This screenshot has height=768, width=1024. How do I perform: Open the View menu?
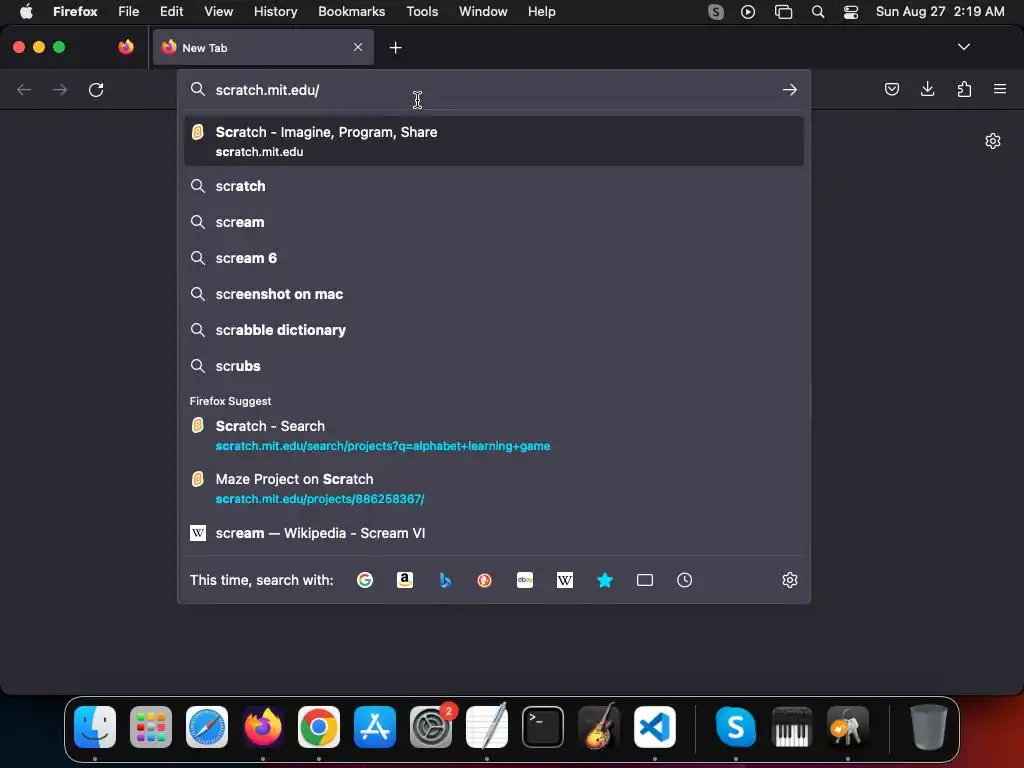(x=218, y=12)
